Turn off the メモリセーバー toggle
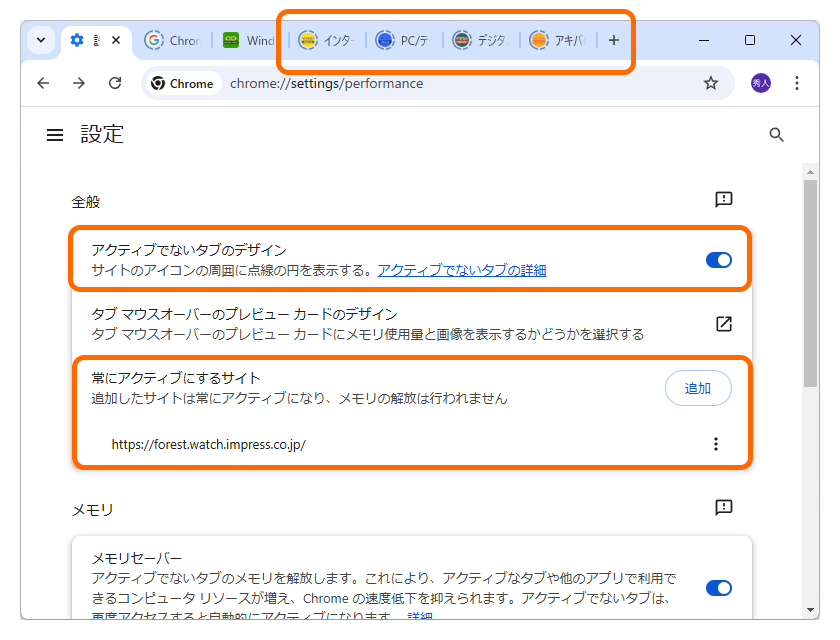The image size is (840, 640). pyautogui.click(x=718, y=588)
